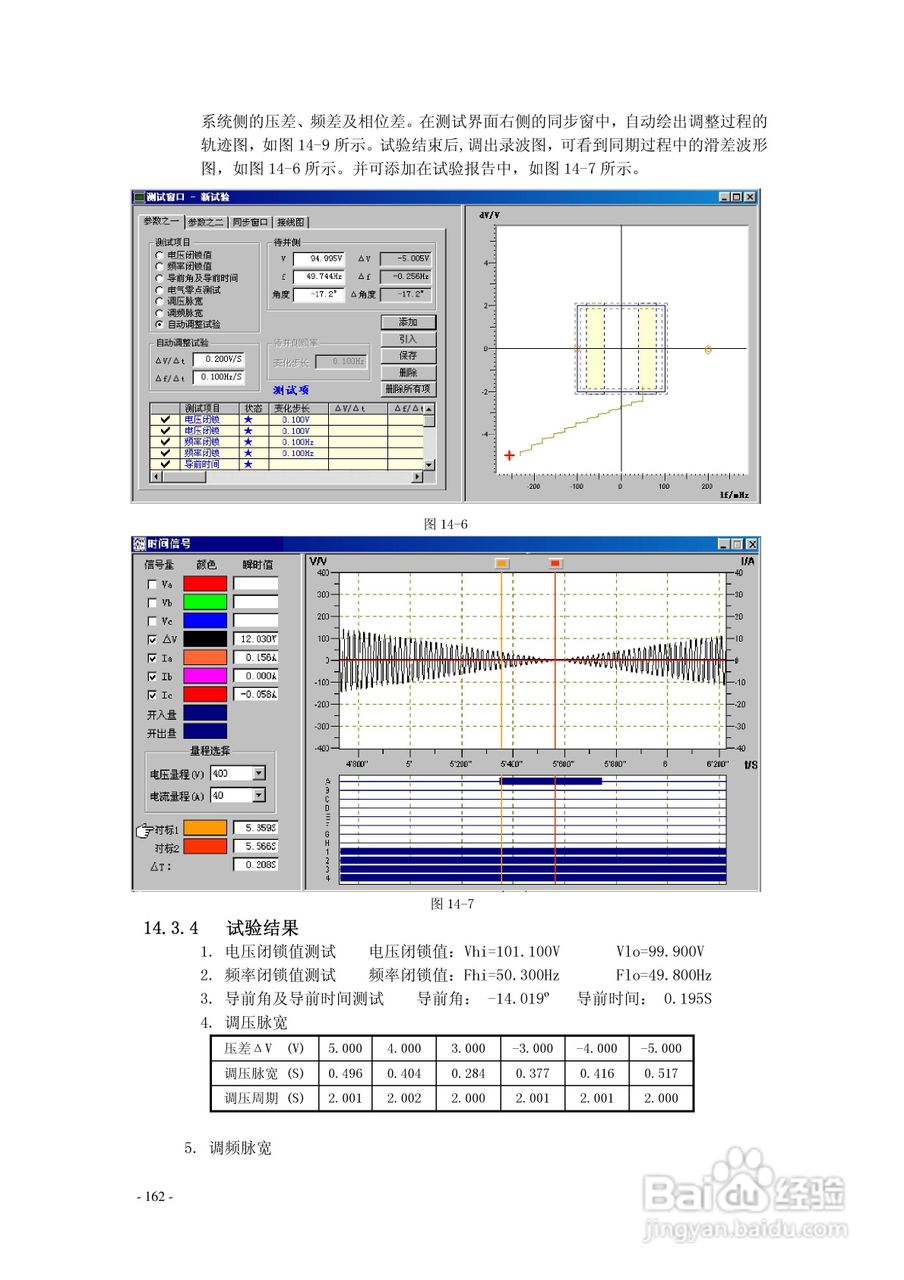This screenshot has width=904, height=1280.
Task: Click the red cross marker on trajectory plot
Action: point(510,455)
